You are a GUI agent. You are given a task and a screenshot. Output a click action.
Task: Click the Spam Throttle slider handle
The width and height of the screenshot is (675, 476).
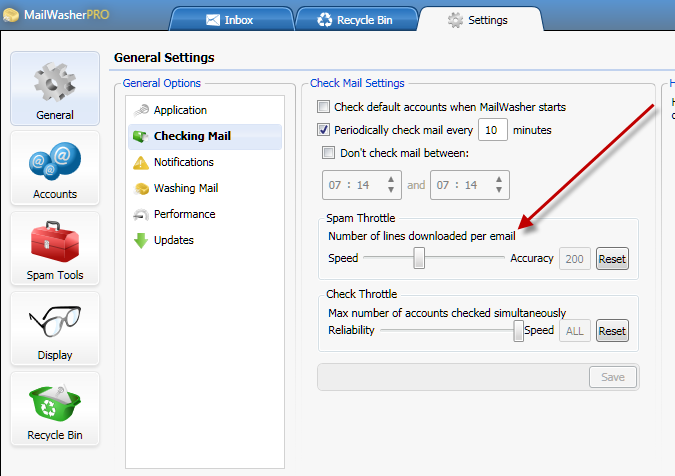(x=419, y=258)
